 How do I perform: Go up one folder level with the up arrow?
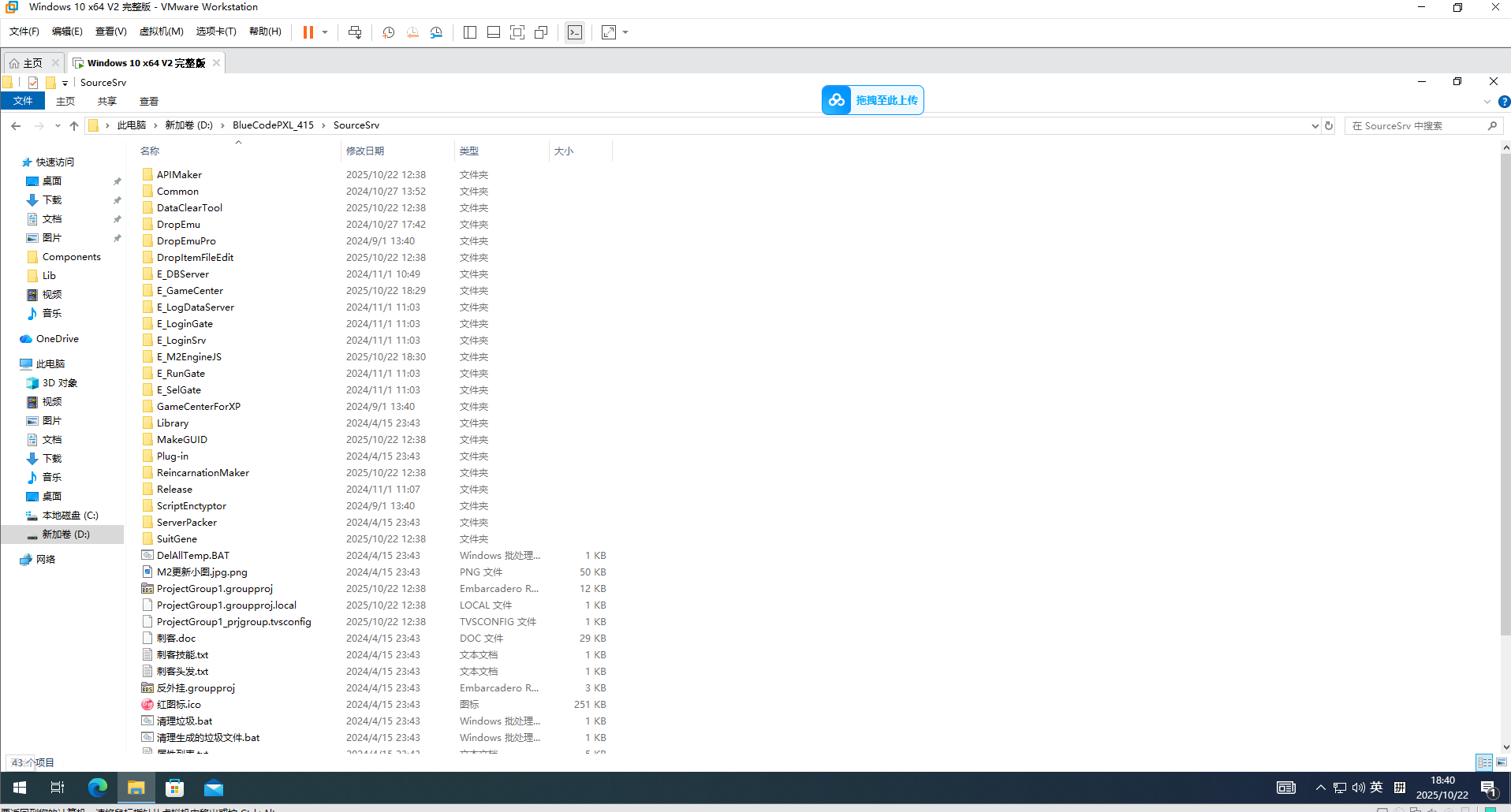click(74, 125)
